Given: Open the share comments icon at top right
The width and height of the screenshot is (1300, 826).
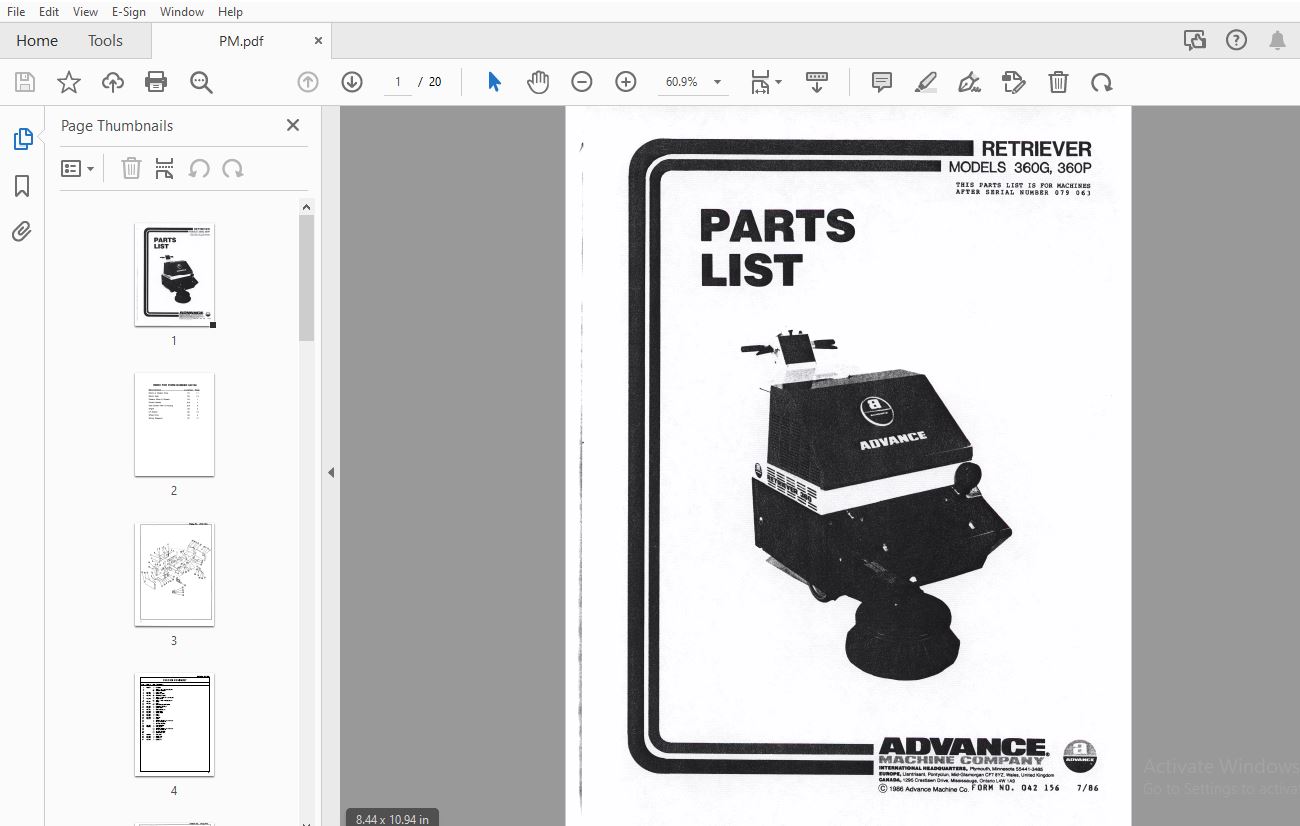Looking at the screenshot, I should (1194, 40).
